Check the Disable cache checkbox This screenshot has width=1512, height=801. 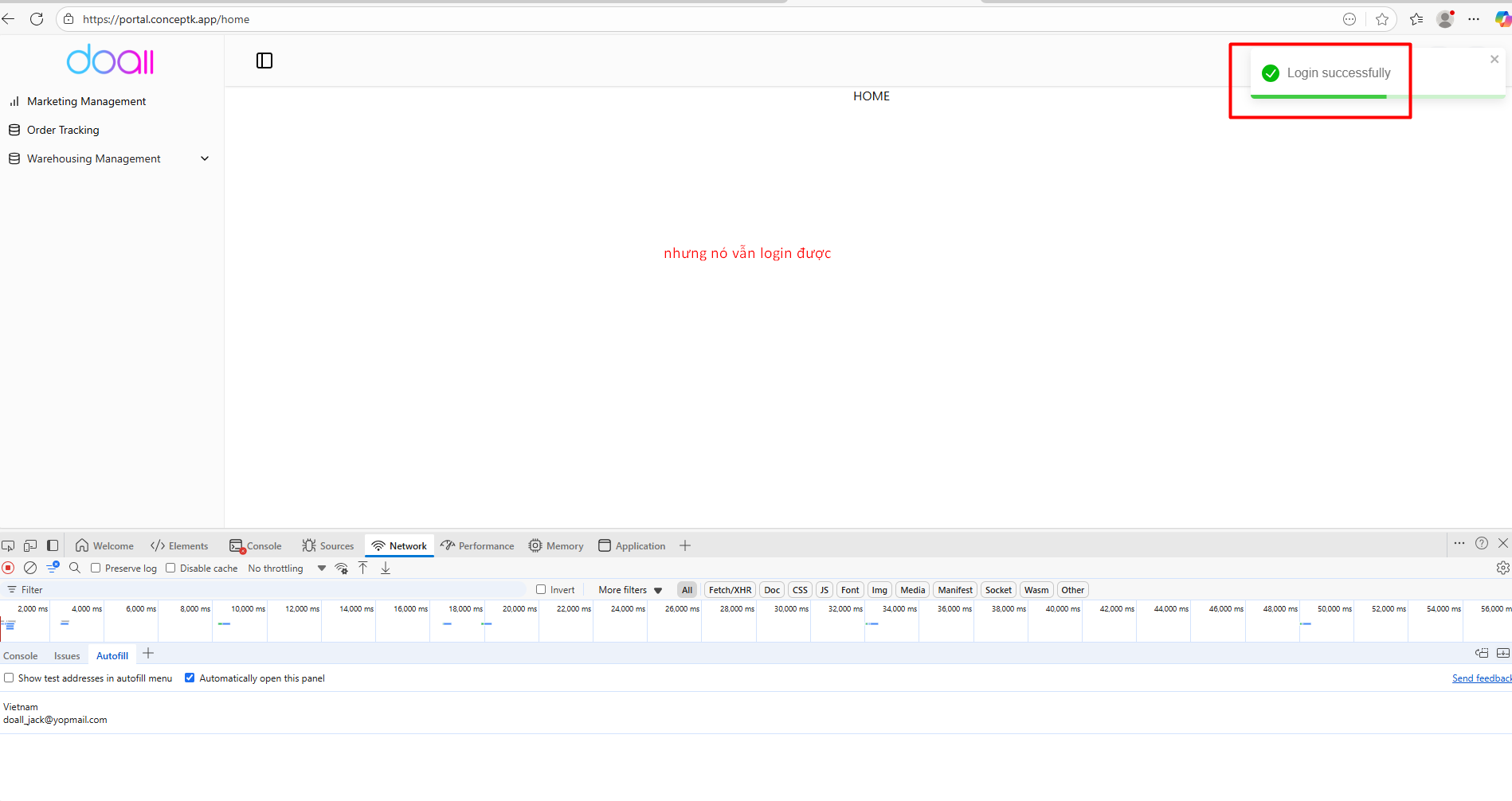[170, 568]
